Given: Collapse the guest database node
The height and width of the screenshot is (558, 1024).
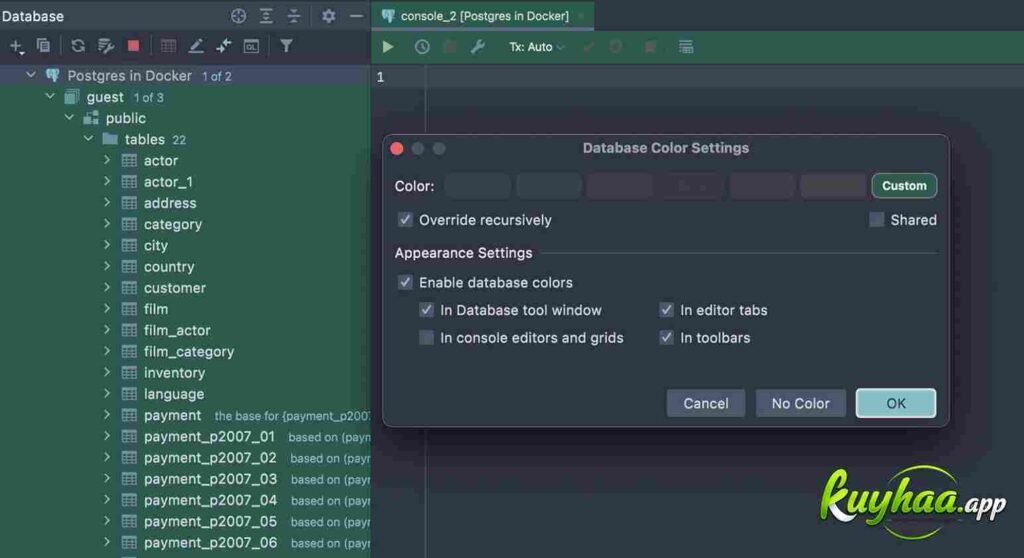Looking at the screenshot, I should pos(50,97).
